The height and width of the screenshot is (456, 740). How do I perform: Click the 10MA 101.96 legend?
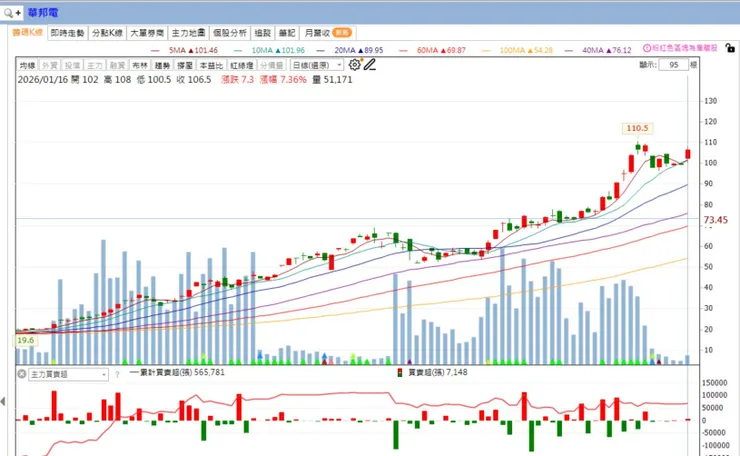point(269,50)
